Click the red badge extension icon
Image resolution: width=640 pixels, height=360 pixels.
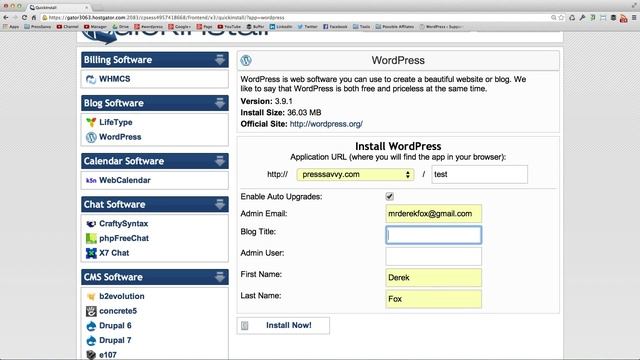click(623, 18)
